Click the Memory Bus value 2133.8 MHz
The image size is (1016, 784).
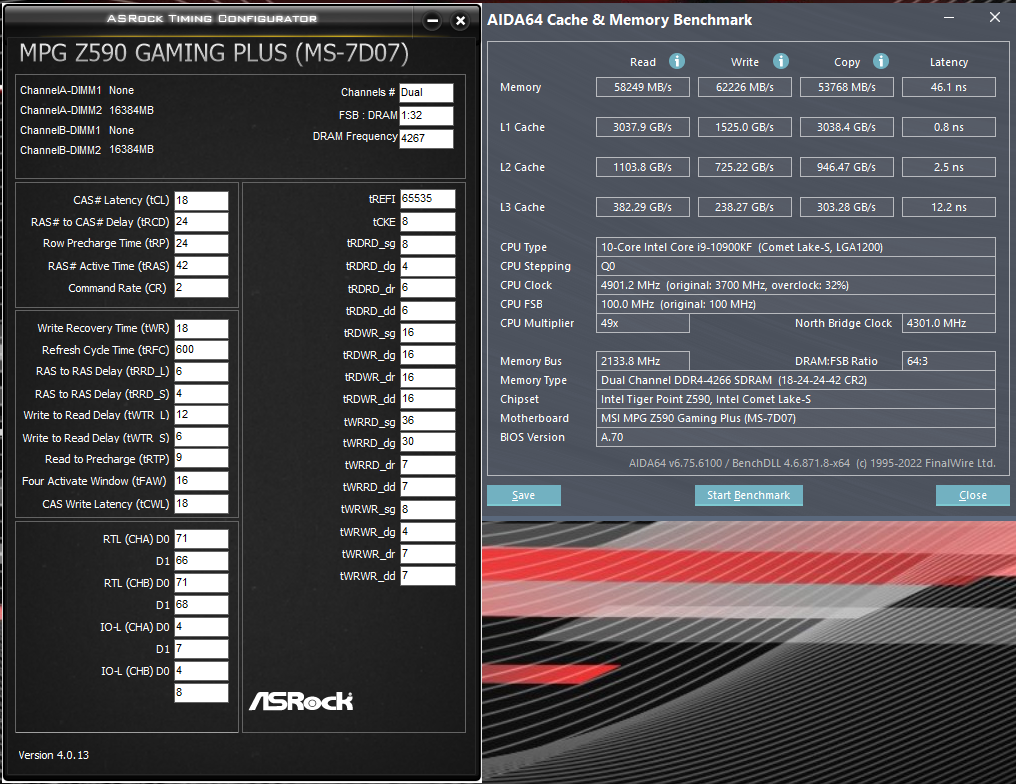tap(643, 361)
